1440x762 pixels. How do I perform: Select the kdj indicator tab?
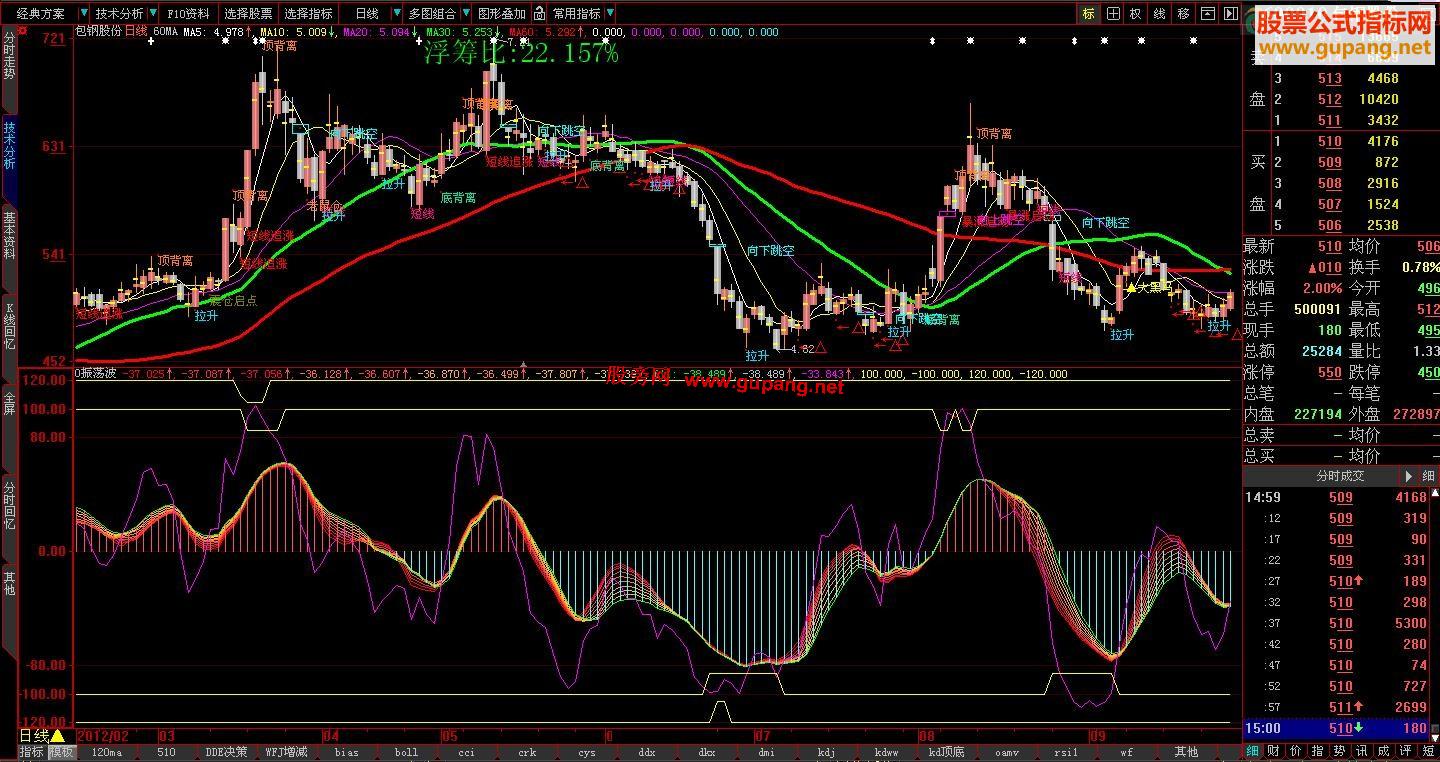(x=826, y=752)
